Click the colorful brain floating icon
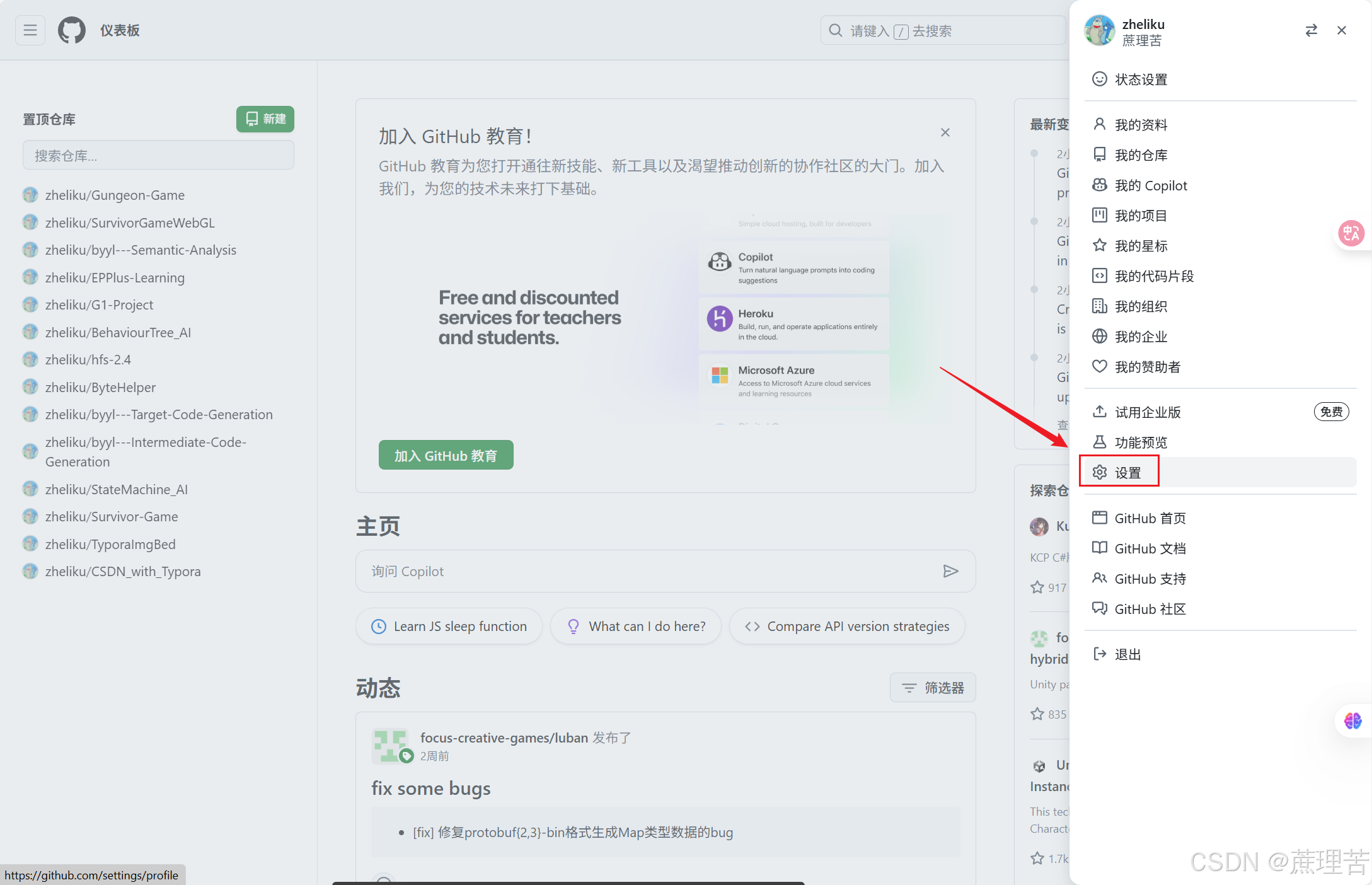1372x885 pixels. (x=1352, y=720)
